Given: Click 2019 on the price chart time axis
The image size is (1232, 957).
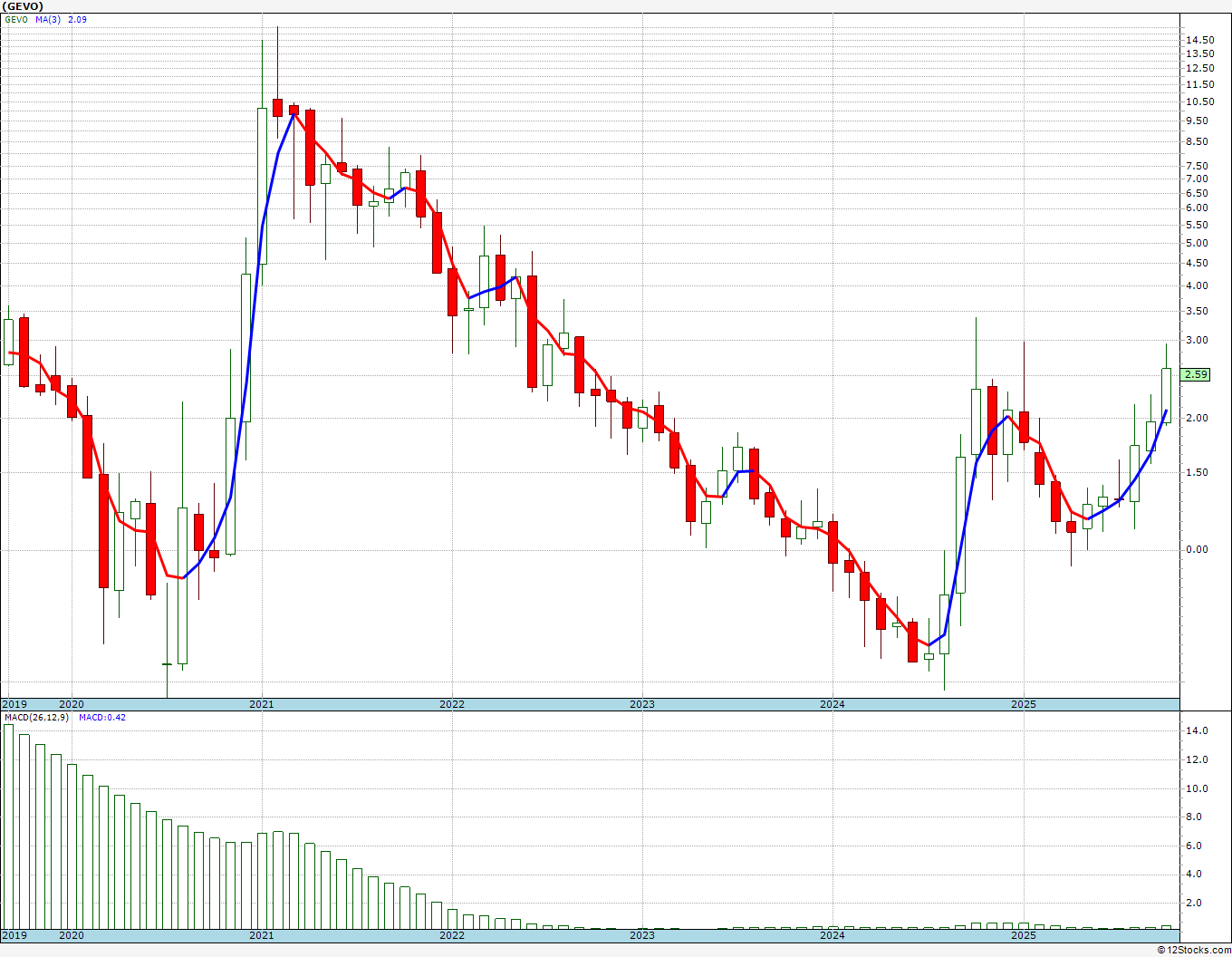Looking at the screenshot, I should pos(14,704).
